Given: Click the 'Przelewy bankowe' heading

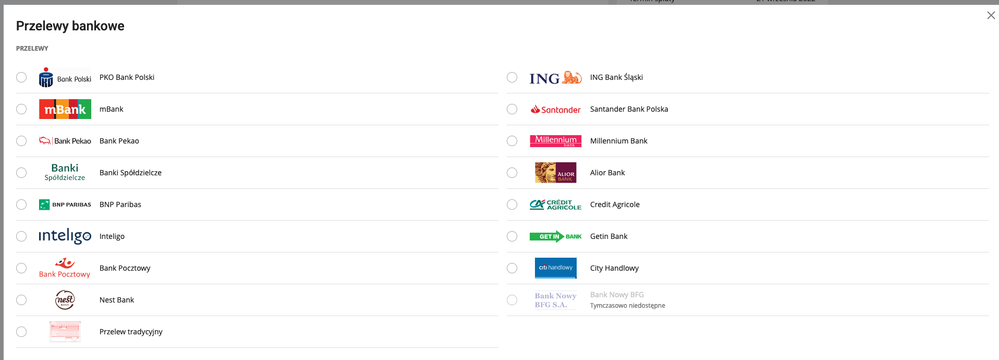Looking at the screenshot, I should coord(70,26).
